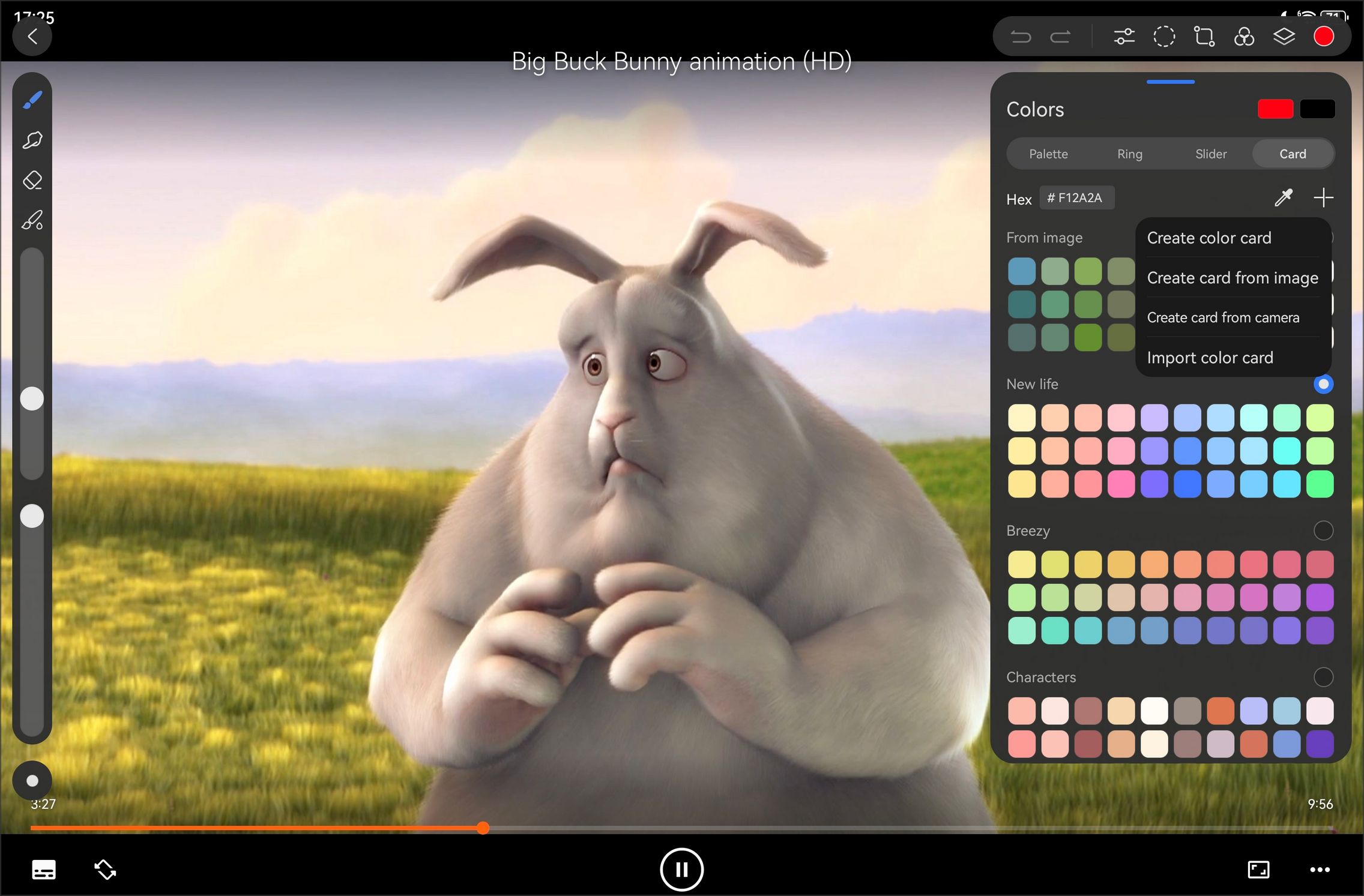The width and height of the screenshot is (1364, 896).
Task: Select the eraser tool
Action: click(32, 180)
